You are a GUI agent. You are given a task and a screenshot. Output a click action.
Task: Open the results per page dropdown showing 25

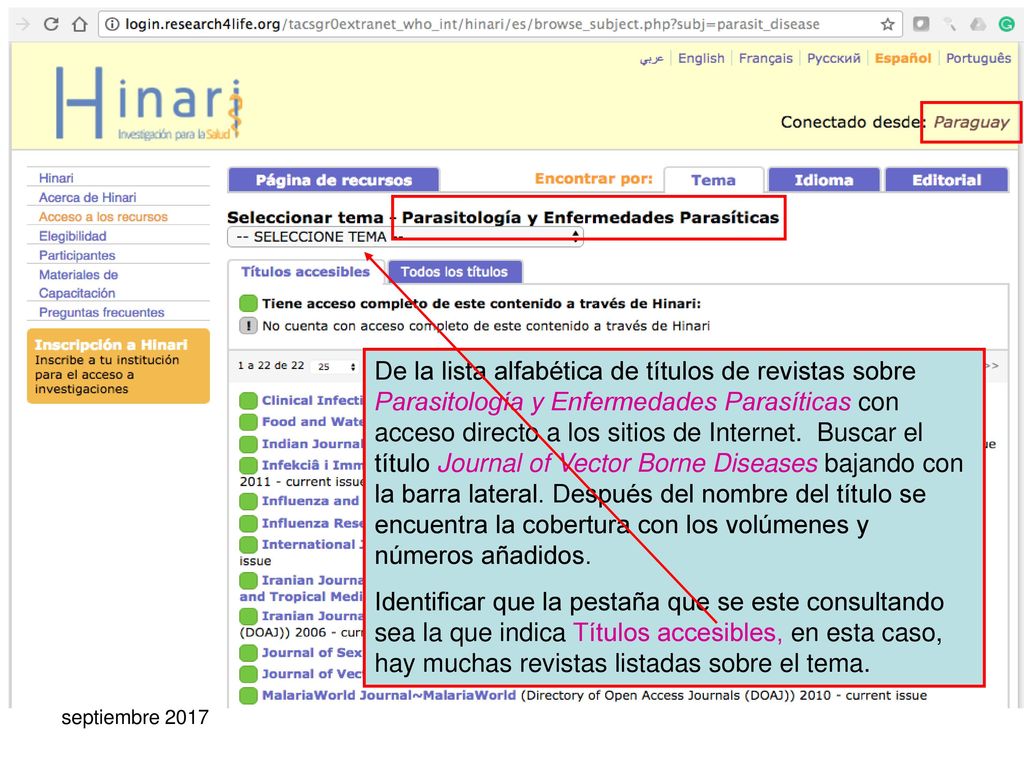(x=336, y=366)
